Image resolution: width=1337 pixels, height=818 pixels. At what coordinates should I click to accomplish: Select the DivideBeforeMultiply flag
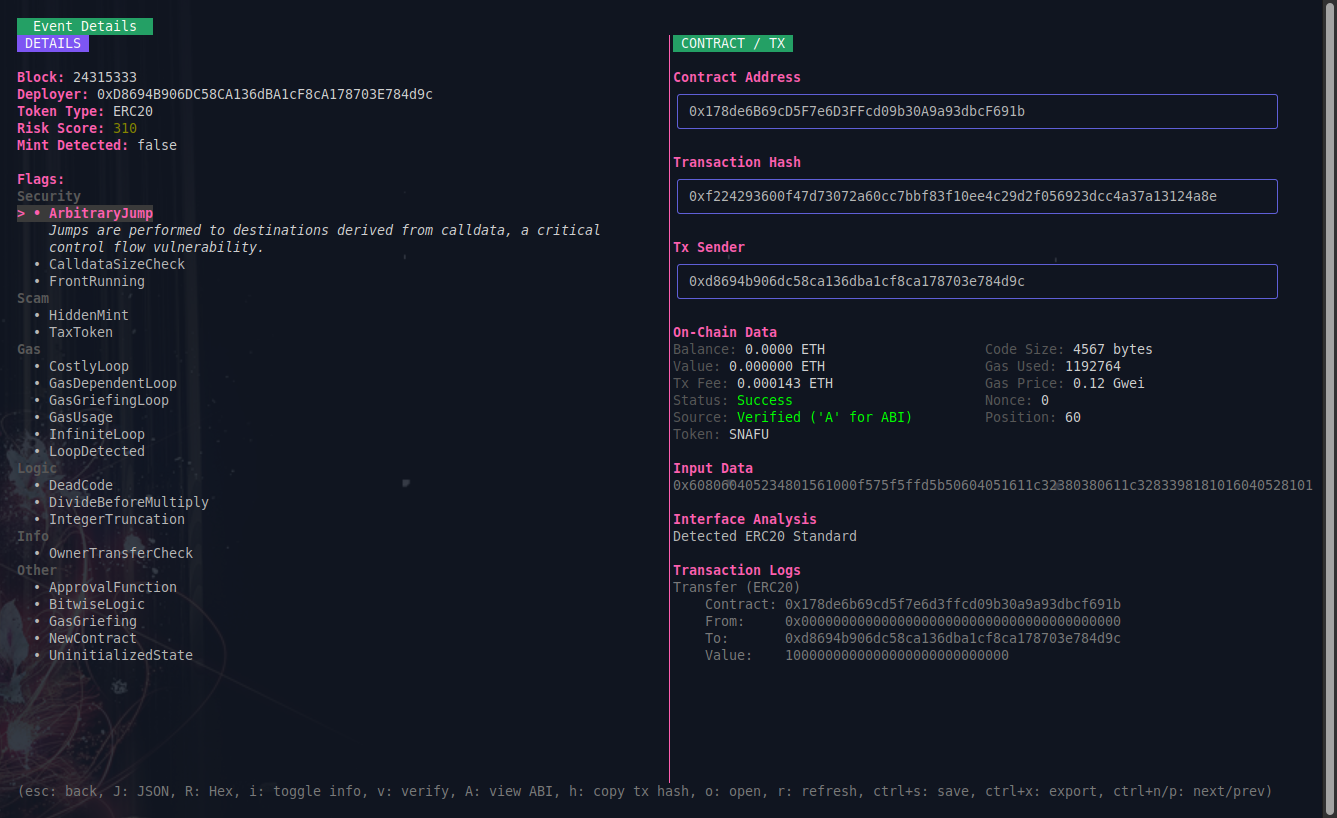[x=128, y=502]
